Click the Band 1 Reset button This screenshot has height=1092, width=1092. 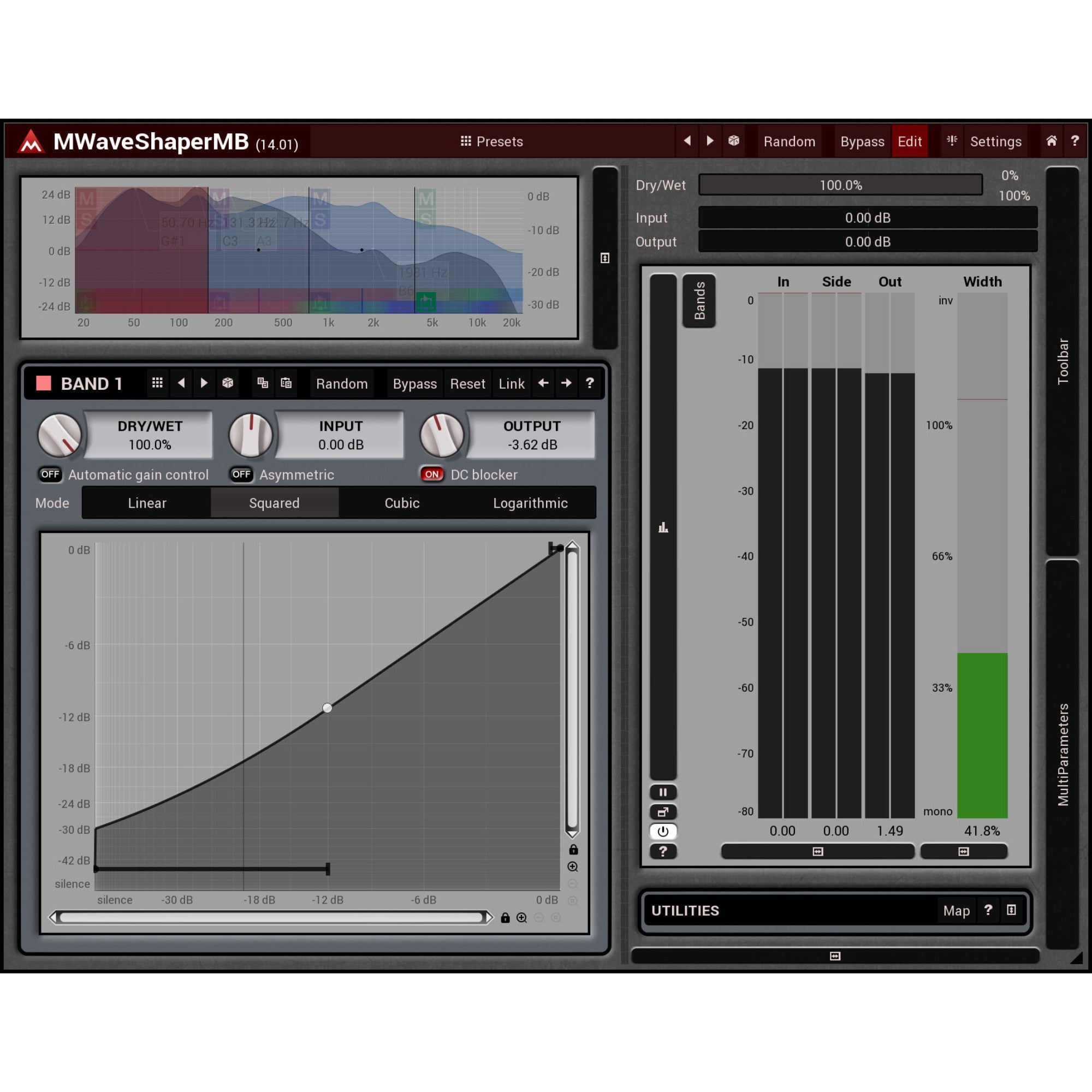(x=467, y=384)
